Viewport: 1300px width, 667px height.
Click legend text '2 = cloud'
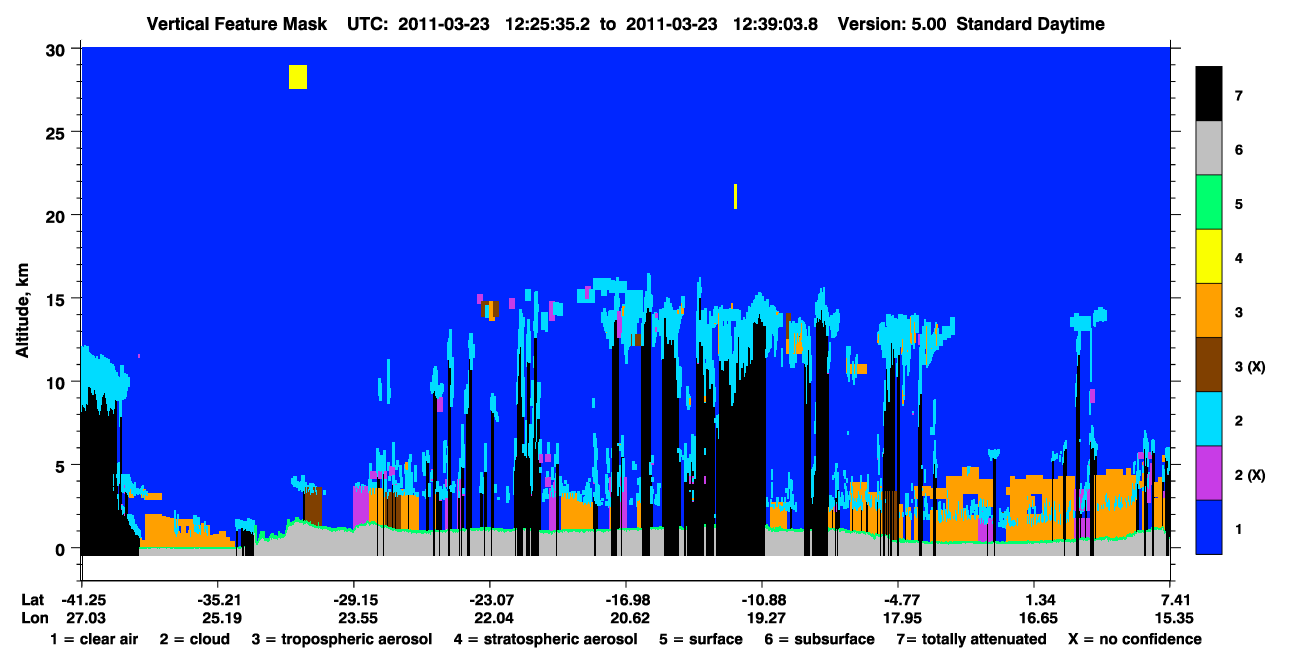(194, 639)
